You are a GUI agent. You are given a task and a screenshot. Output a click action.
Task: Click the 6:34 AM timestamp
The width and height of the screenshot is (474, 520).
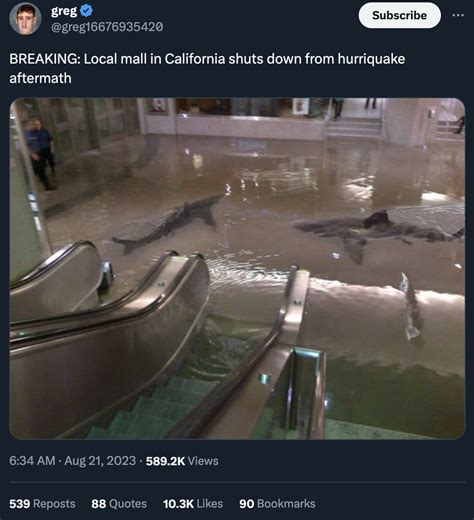(x=32, y=461)
